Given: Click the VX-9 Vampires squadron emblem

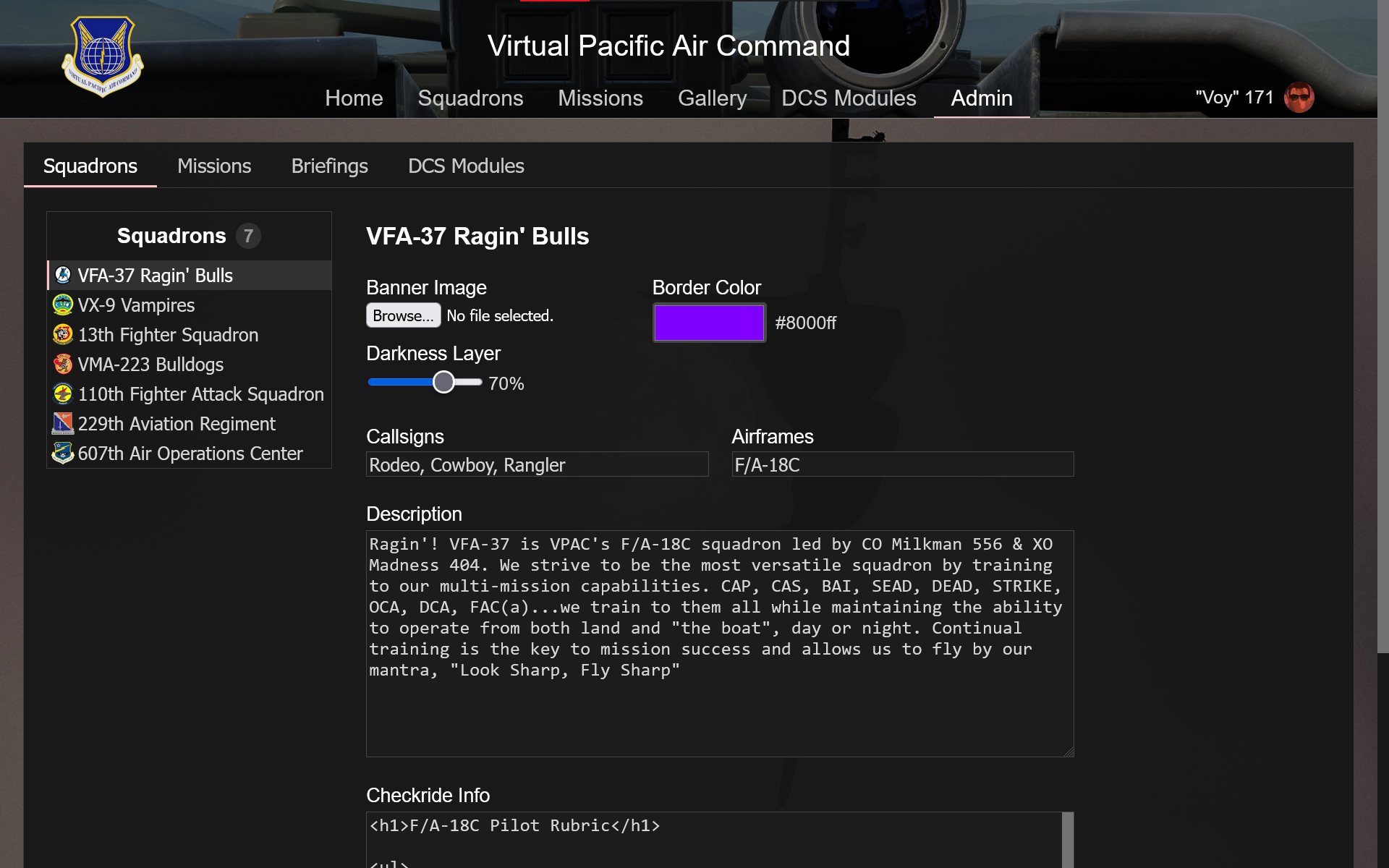Looking at the screenshot, I should point(63,305).
